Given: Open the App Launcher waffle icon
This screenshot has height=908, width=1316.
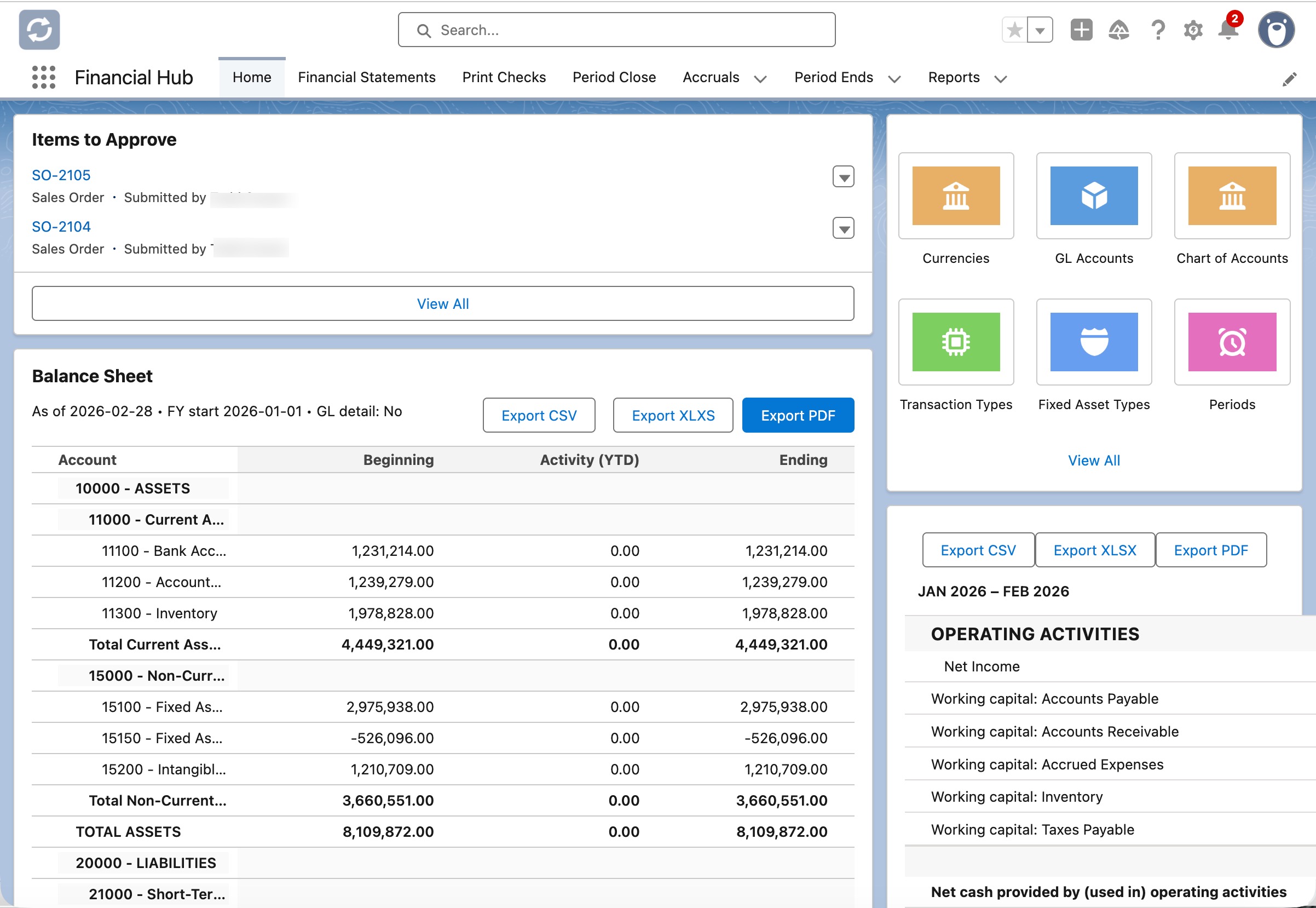Looking at the screenshot, I should click(x=44, y=77).
